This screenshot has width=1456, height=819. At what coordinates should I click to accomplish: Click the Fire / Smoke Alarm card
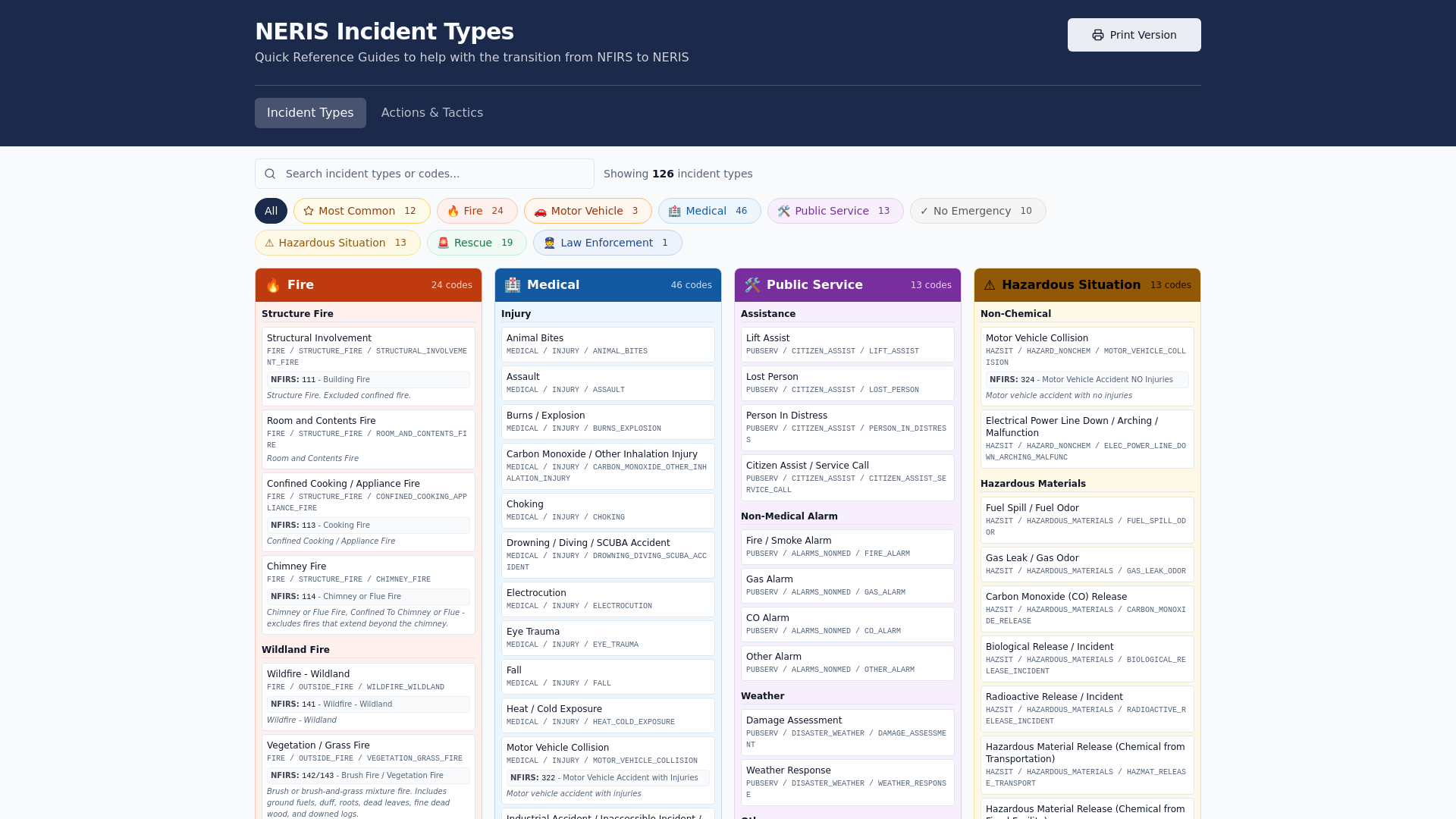click(848, 548)
